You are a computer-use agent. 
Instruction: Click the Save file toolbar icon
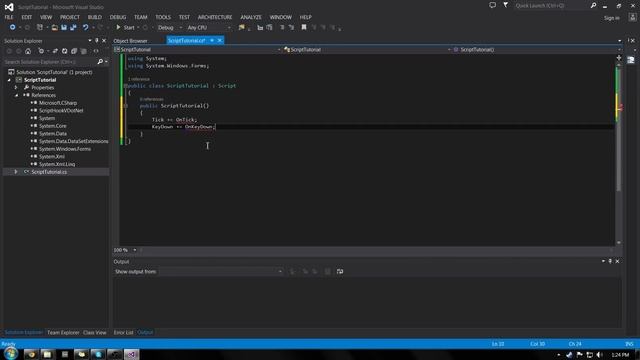point(64,27)
